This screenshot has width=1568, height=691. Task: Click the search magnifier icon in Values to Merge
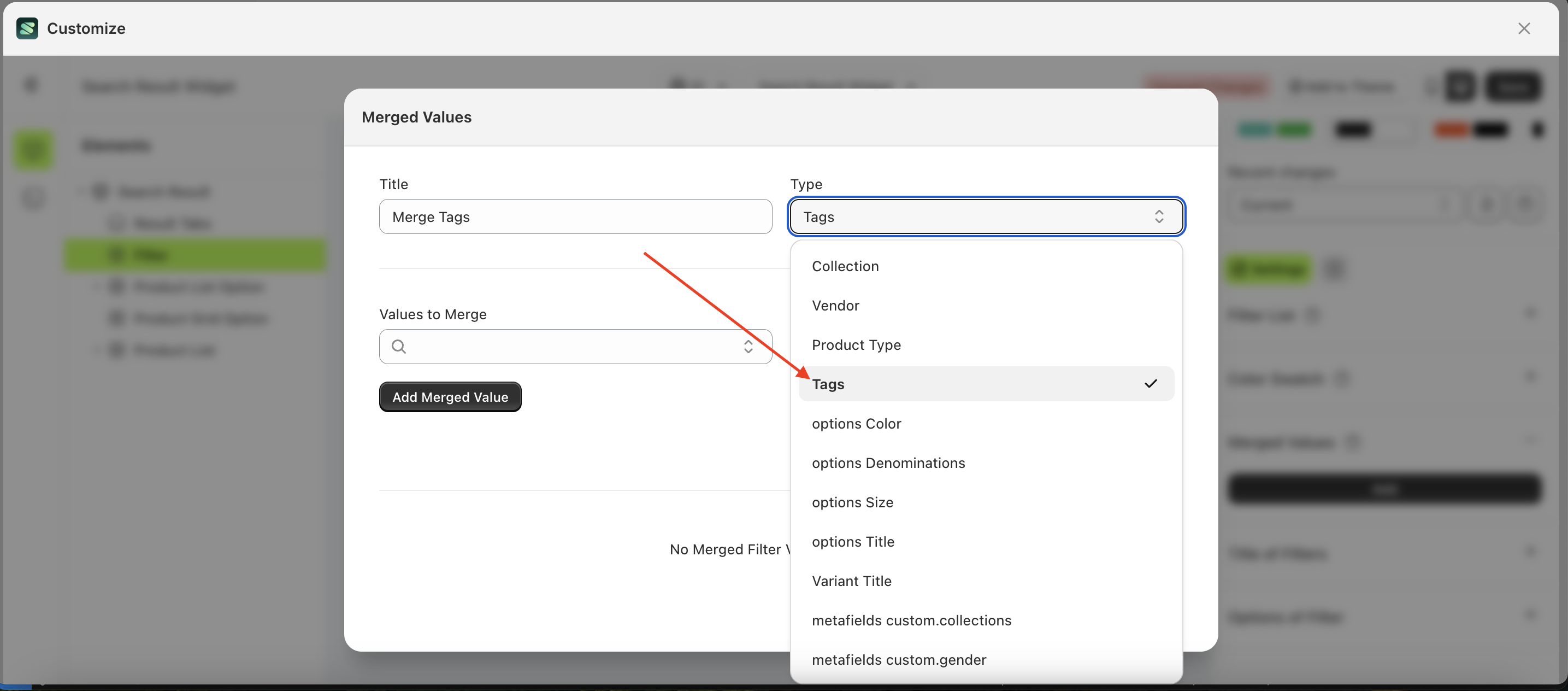(399, 347)
